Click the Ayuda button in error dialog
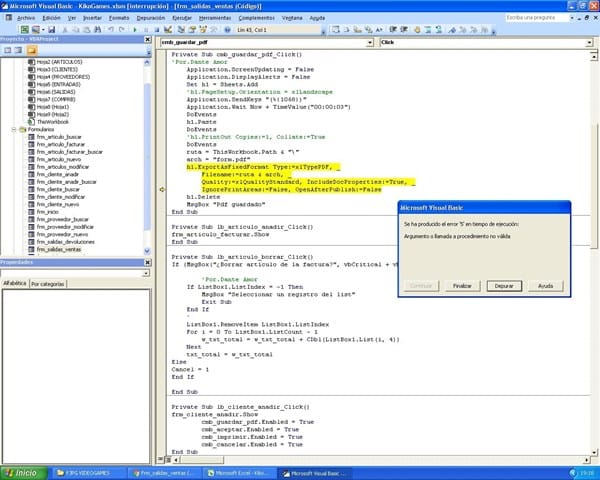 click(546, 285)
